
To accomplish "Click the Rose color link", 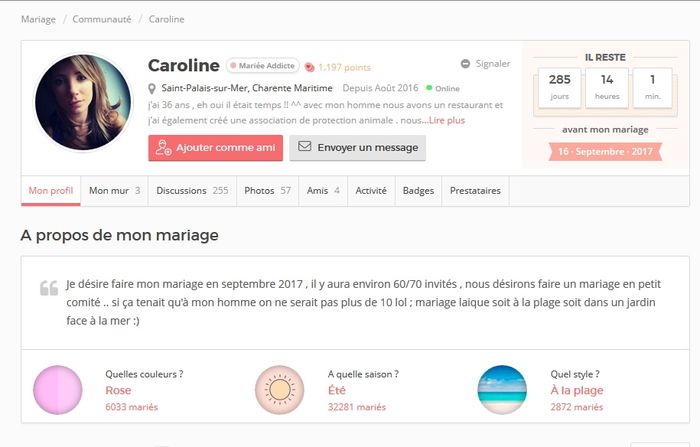I will pos(118,390).
